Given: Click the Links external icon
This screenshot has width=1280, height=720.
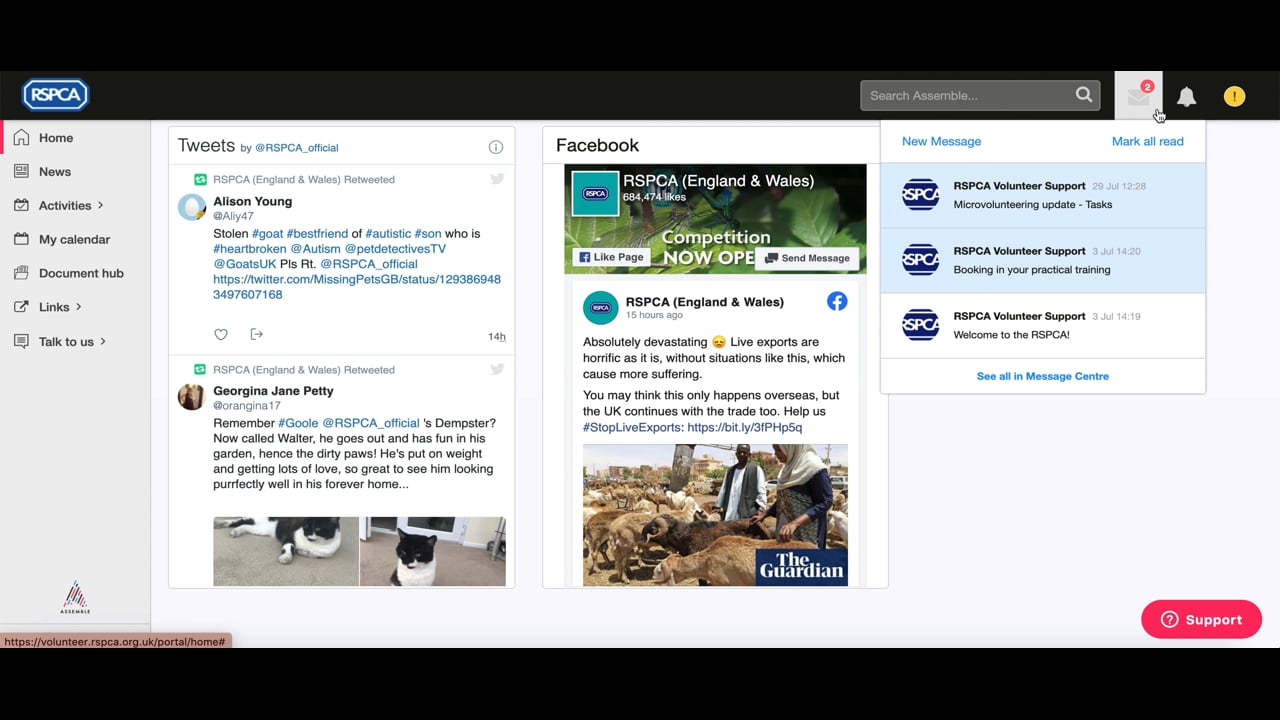Looking at the screenshot, I should (21, 307).
